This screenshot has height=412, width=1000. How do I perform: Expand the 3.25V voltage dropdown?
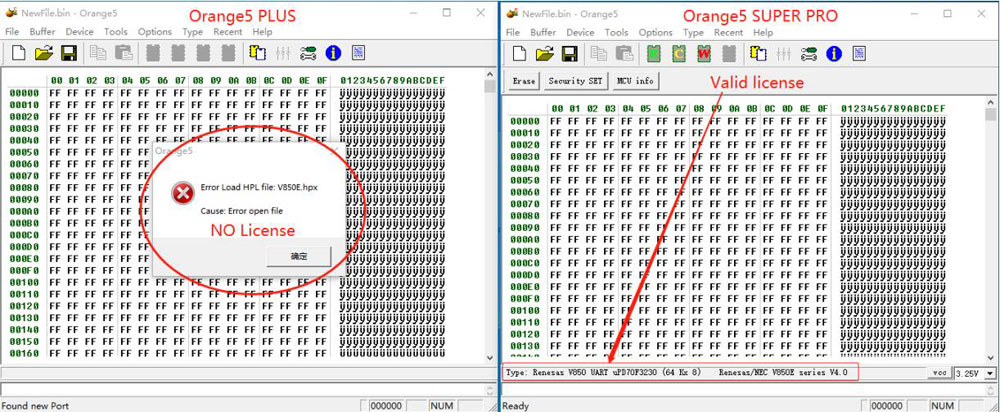click(990, 373)
